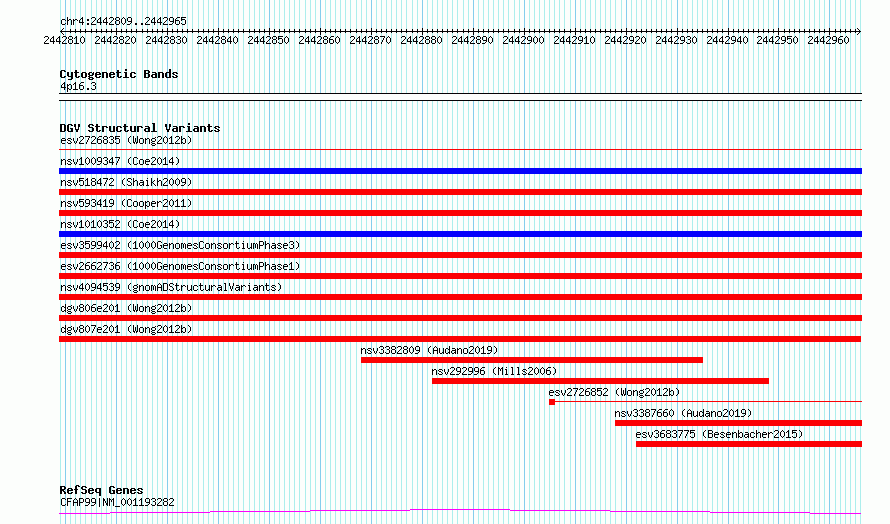Select variant label nsv3382809 (Audano2019)
This screenshot has width=890, height=524.
pos(429,350)
